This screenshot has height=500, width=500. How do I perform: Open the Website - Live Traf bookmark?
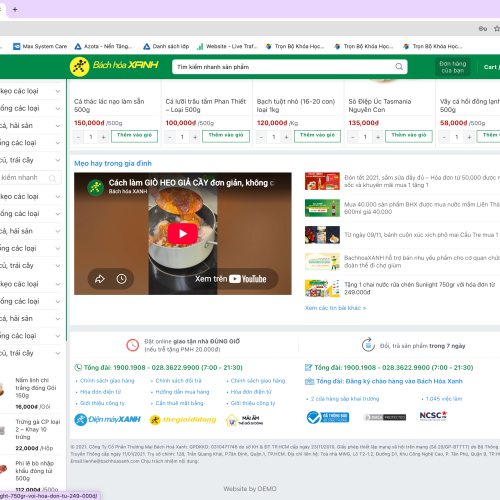pyautogui.click(x=227, y=46)
